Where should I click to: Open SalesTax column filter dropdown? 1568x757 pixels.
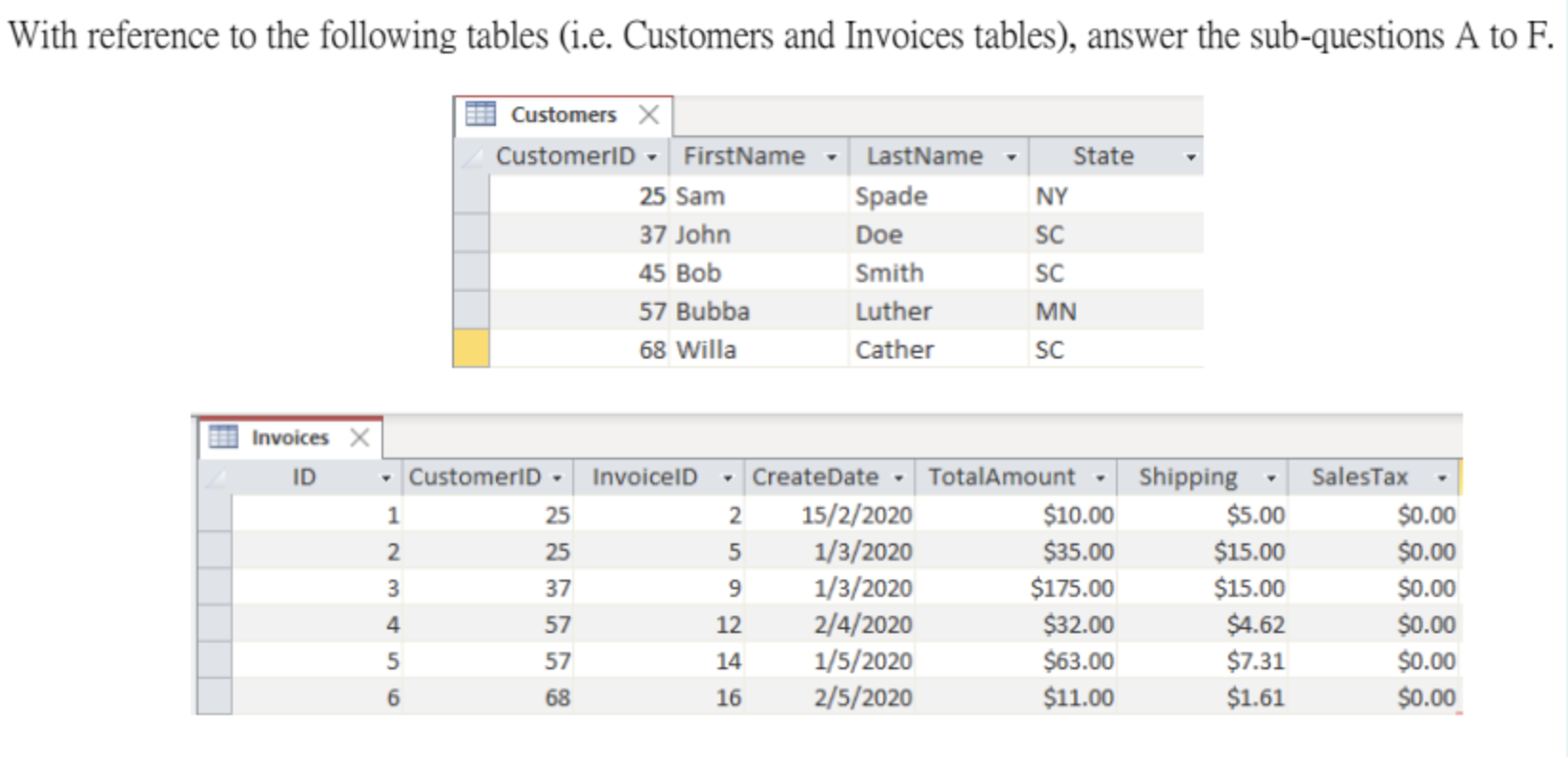pos(1442,478)
